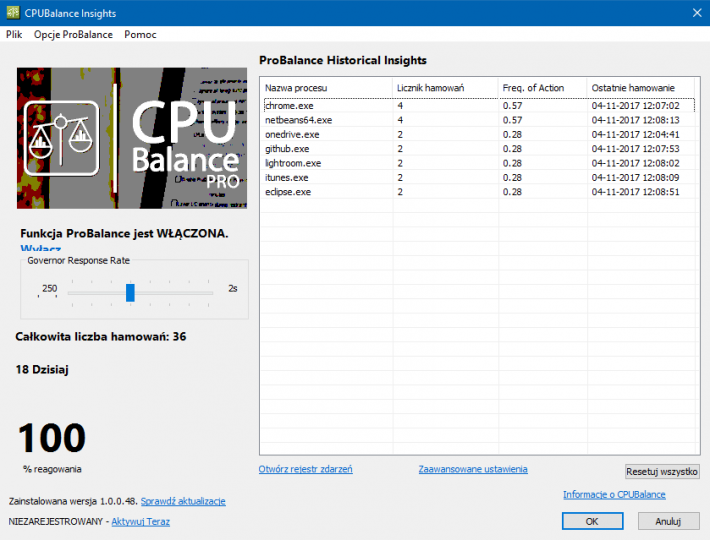This screenshot has width=710, height=540.
Task: Open Otwórz rejestr zdarzeń link
Action: [306, 469]
